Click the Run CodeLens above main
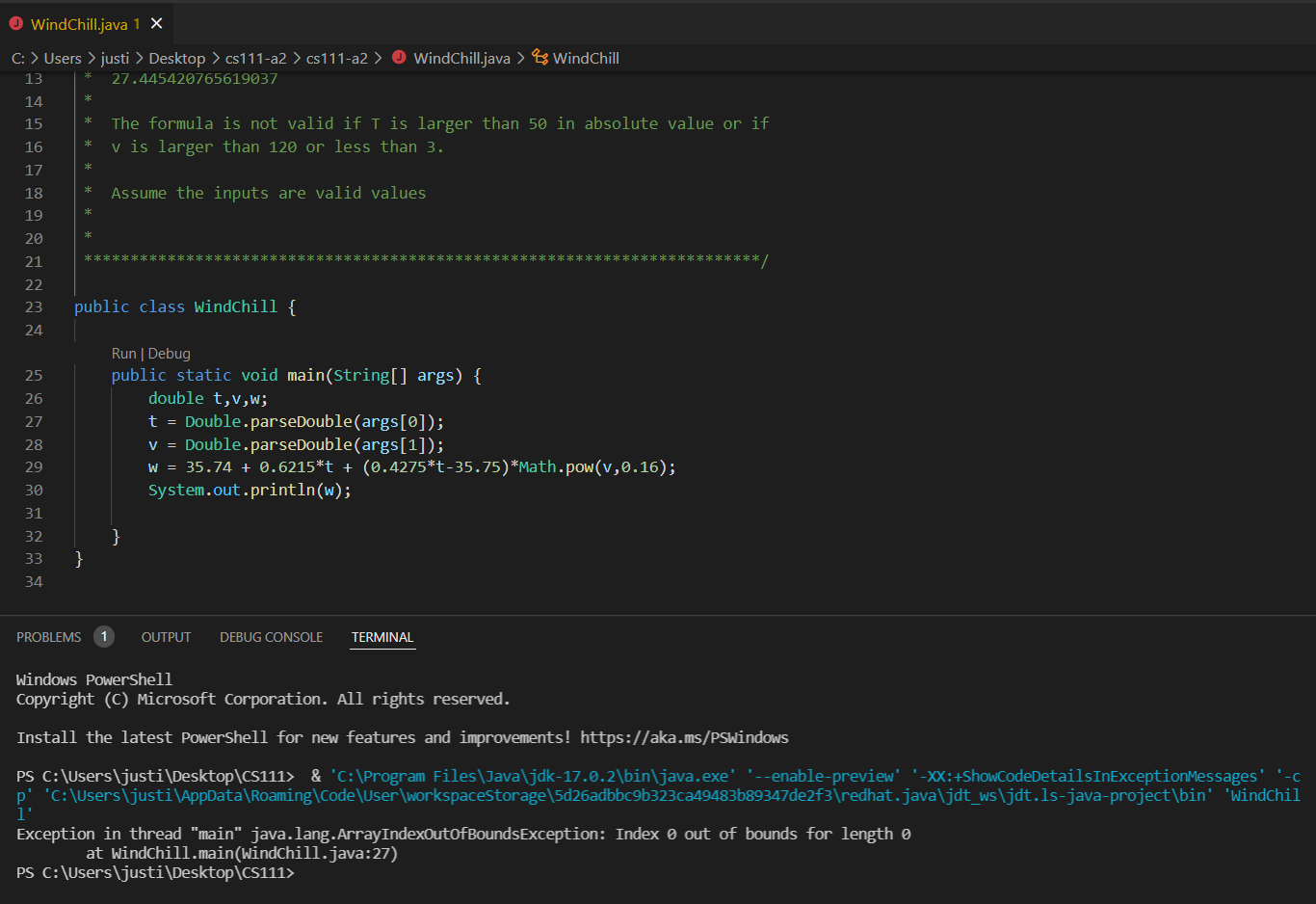 point(123,354)
